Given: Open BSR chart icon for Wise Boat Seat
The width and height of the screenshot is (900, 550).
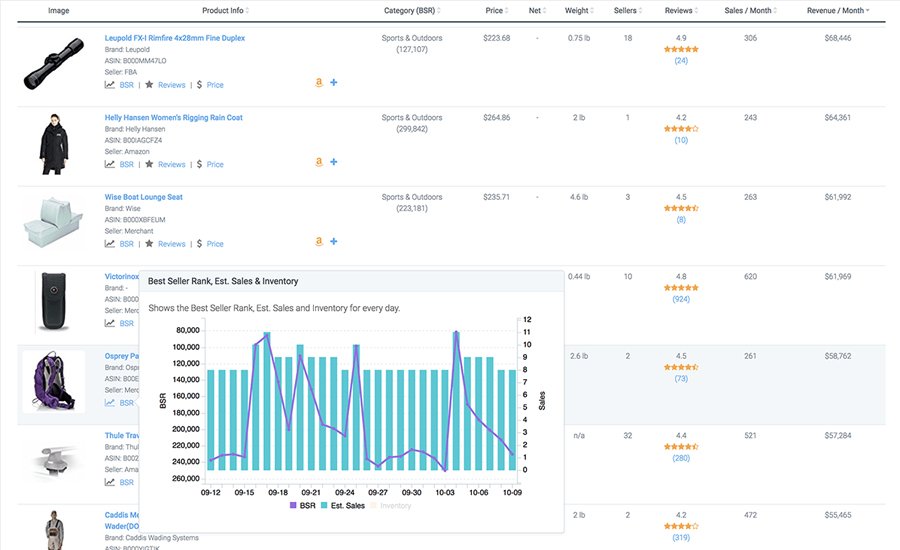Looking at the screenshot, I should coord(109,243).
